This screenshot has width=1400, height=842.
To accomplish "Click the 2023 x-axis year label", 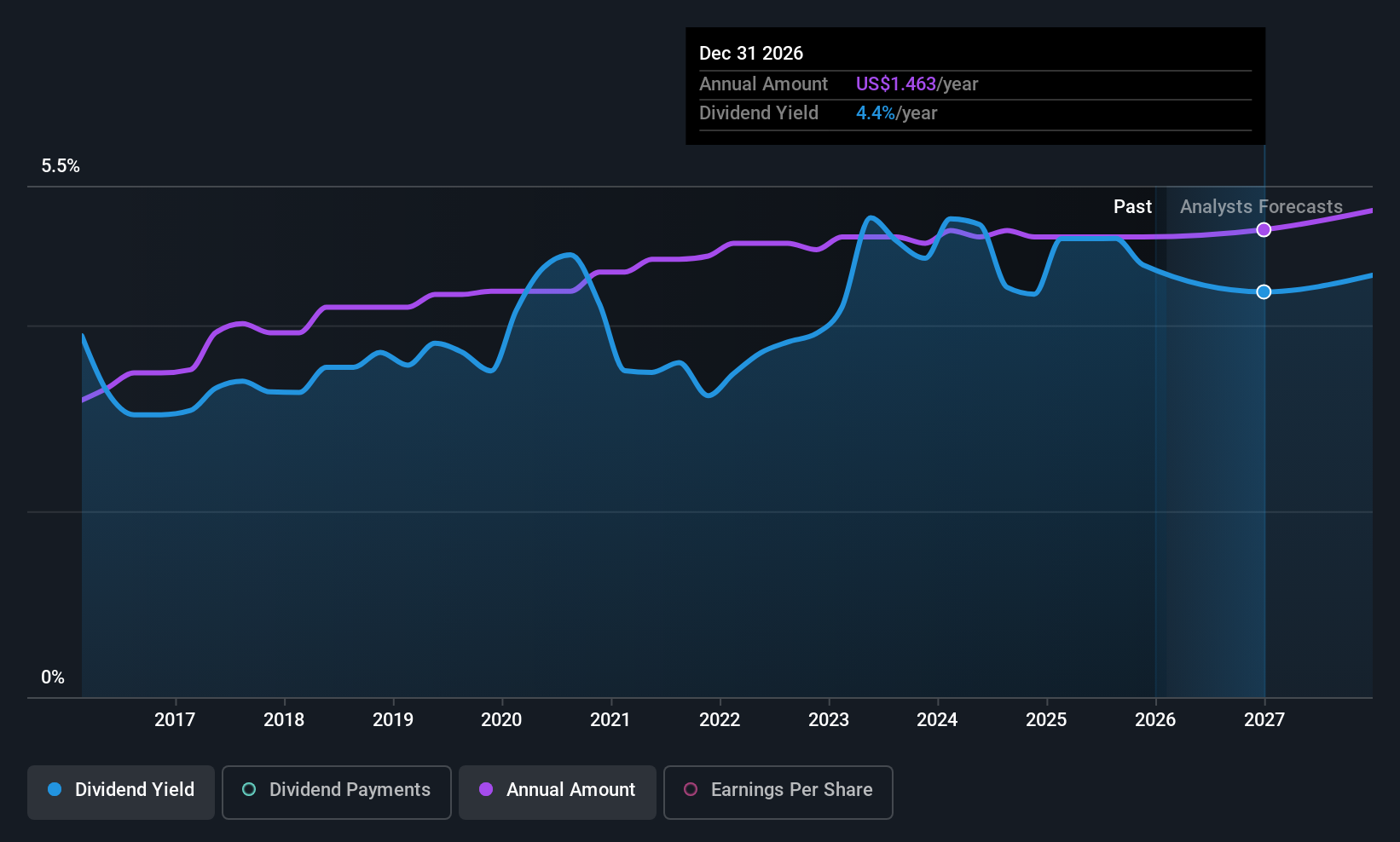I will [x=829, y=720].
